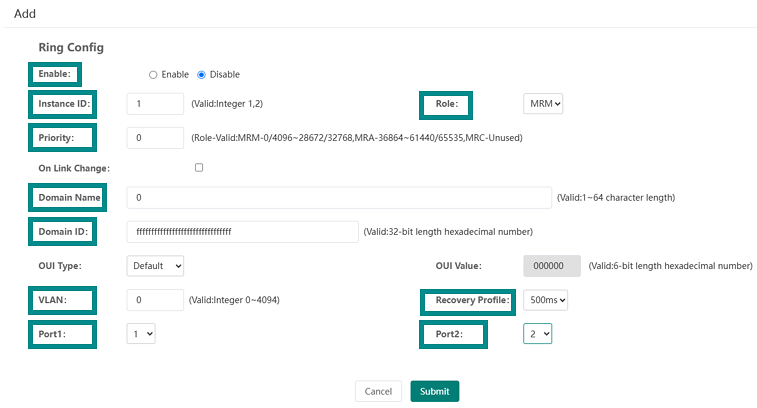Open the Port2 dropdown

tap(537, 334)
